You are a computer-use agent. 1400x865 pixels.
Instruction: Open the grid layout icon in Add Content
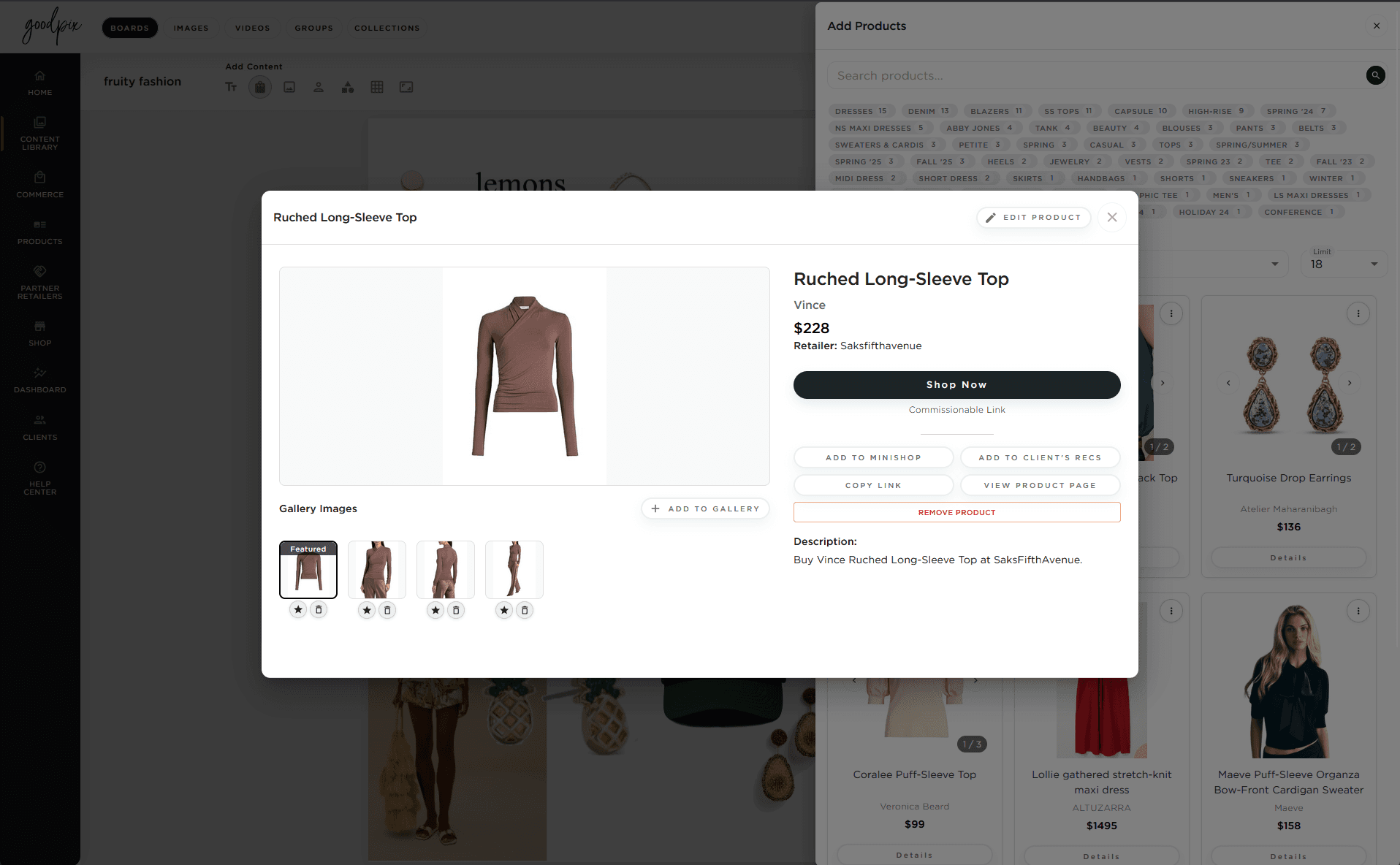point(378,87)
